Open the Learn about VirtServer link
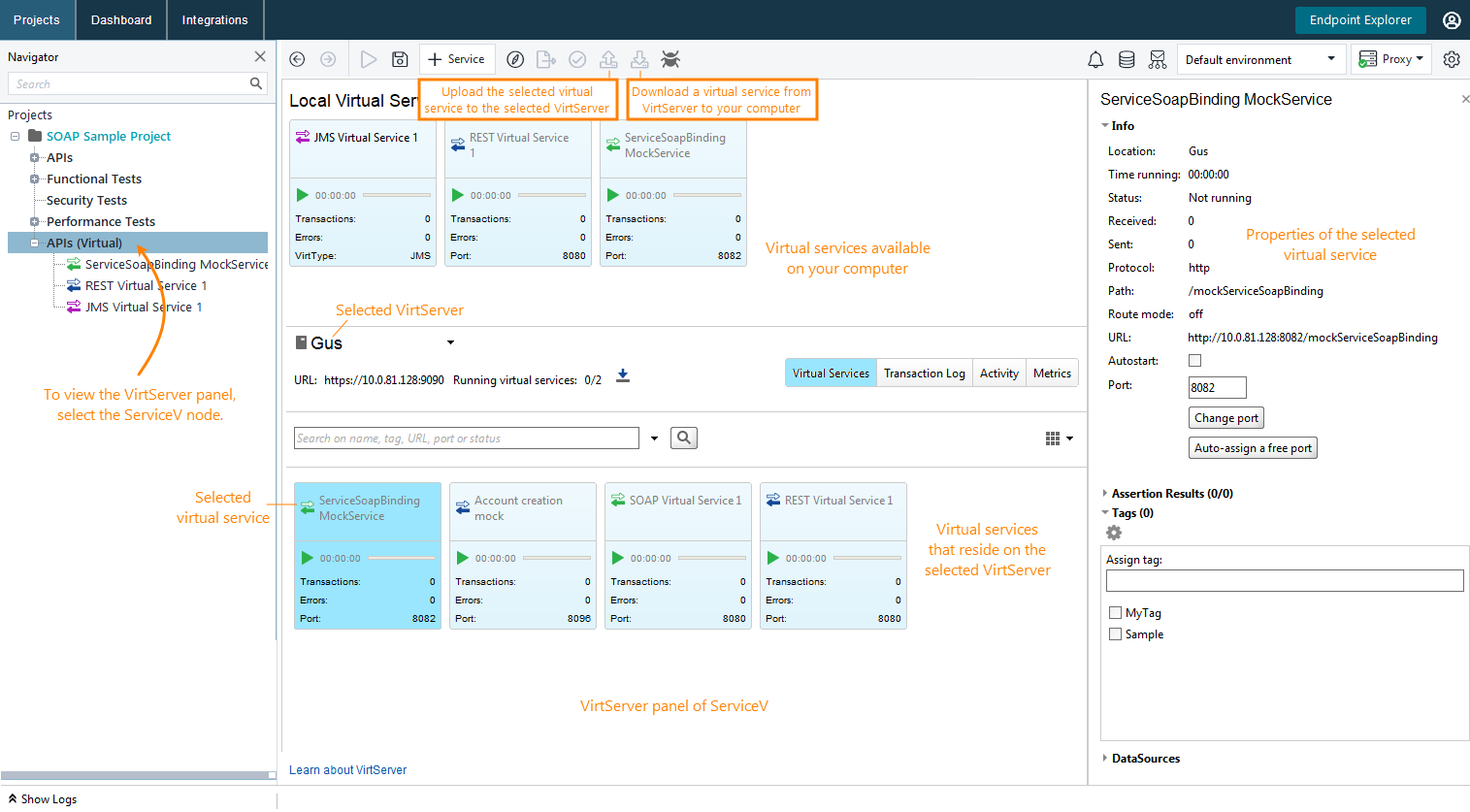 point(347,769)
